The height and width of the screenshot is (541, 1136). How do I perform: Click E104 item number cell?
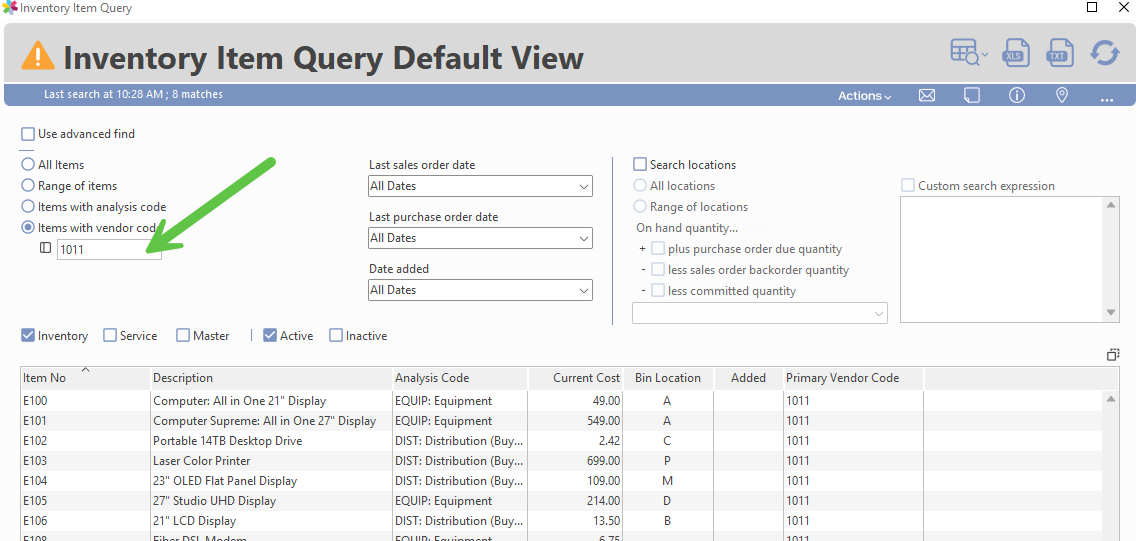point(85,481)
